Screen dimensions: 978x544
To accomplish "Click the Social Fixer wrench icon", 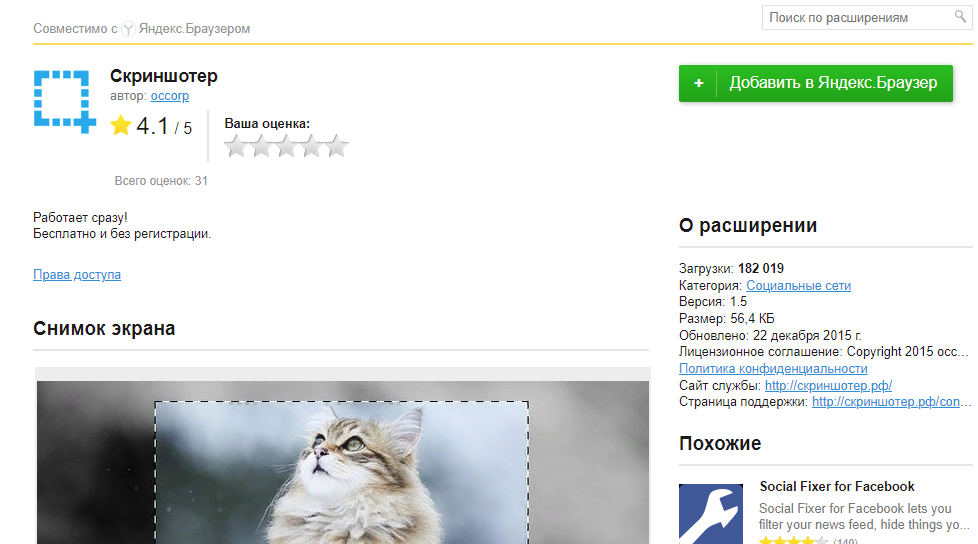I will 711,514.
